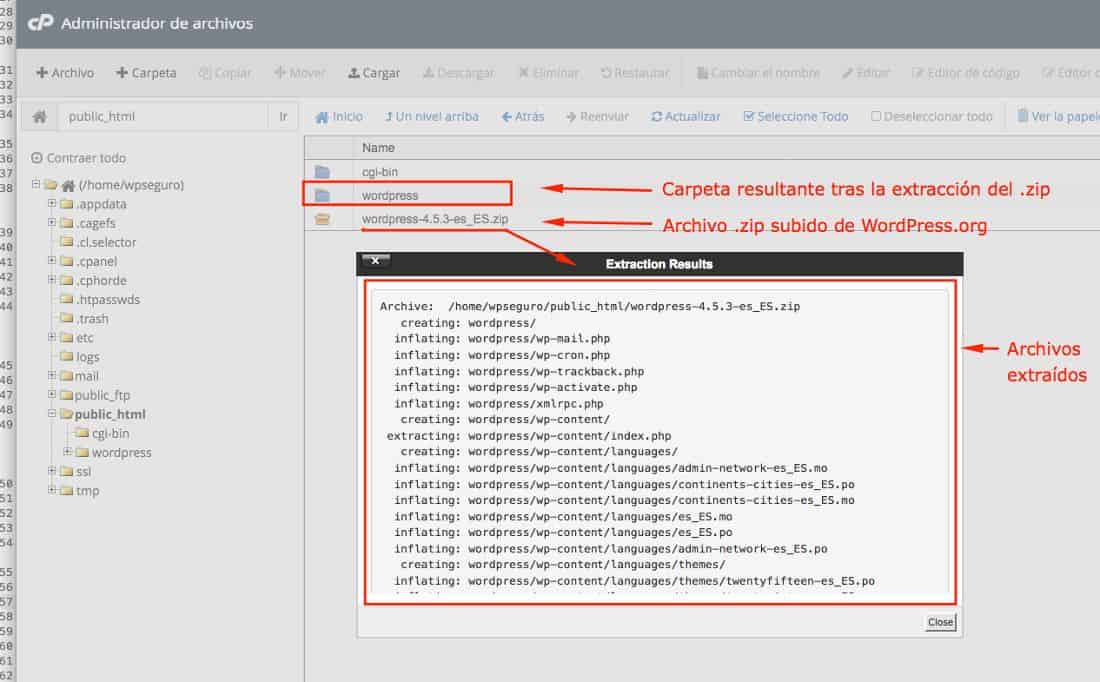
Task: Select .trash in the folder tree
Action: [x=93, y=319]
